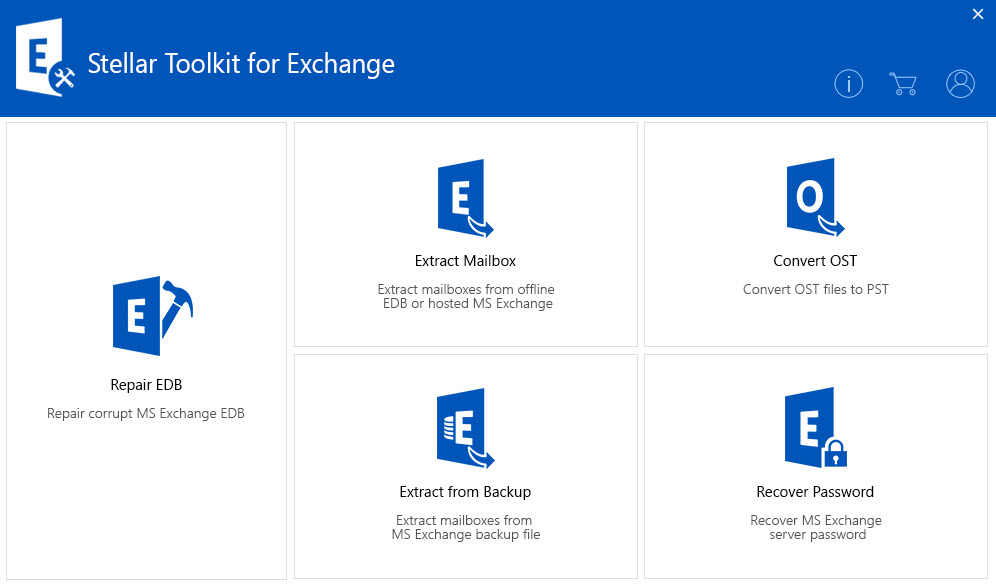Click the Stellar Toolkit logo in header

[x=46, y=62]
